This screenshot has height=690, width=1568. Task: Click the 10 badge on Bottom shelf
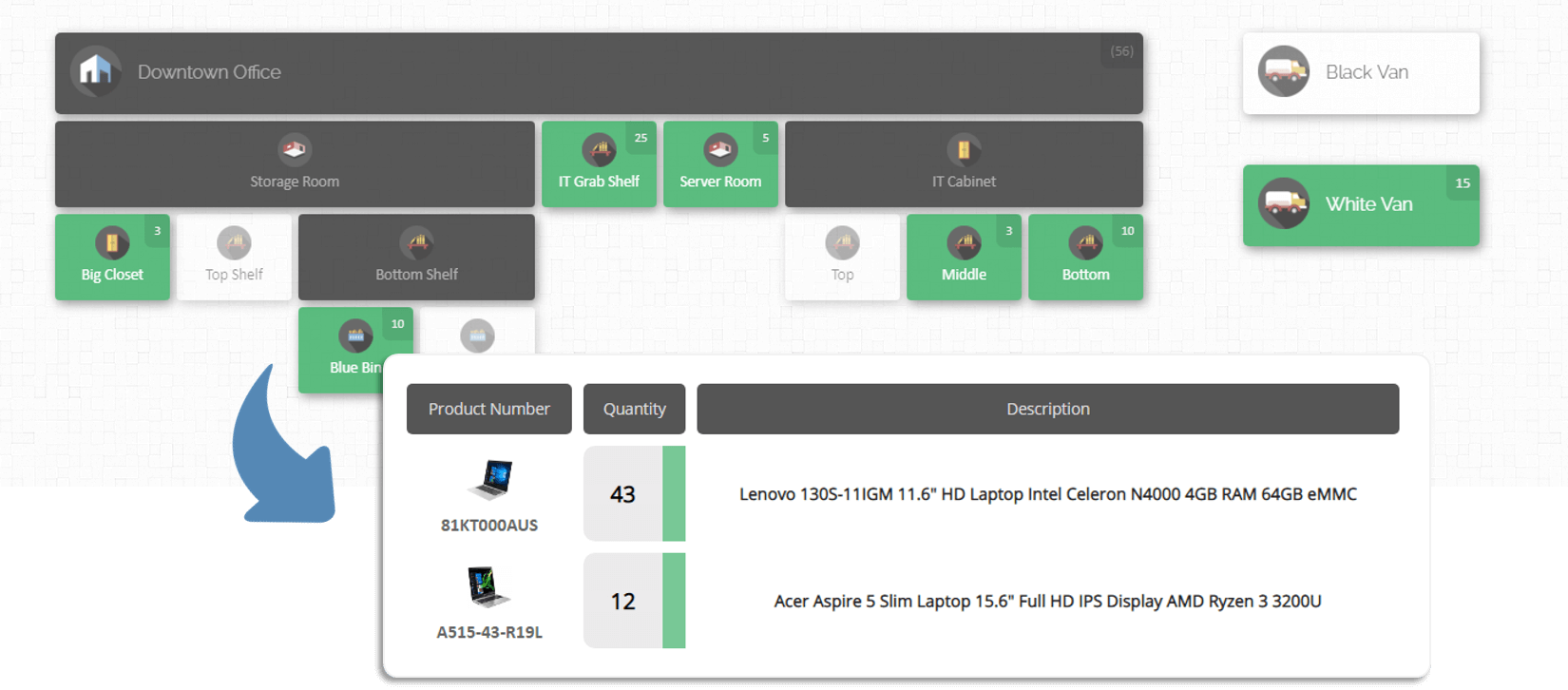click(1127, 231)
